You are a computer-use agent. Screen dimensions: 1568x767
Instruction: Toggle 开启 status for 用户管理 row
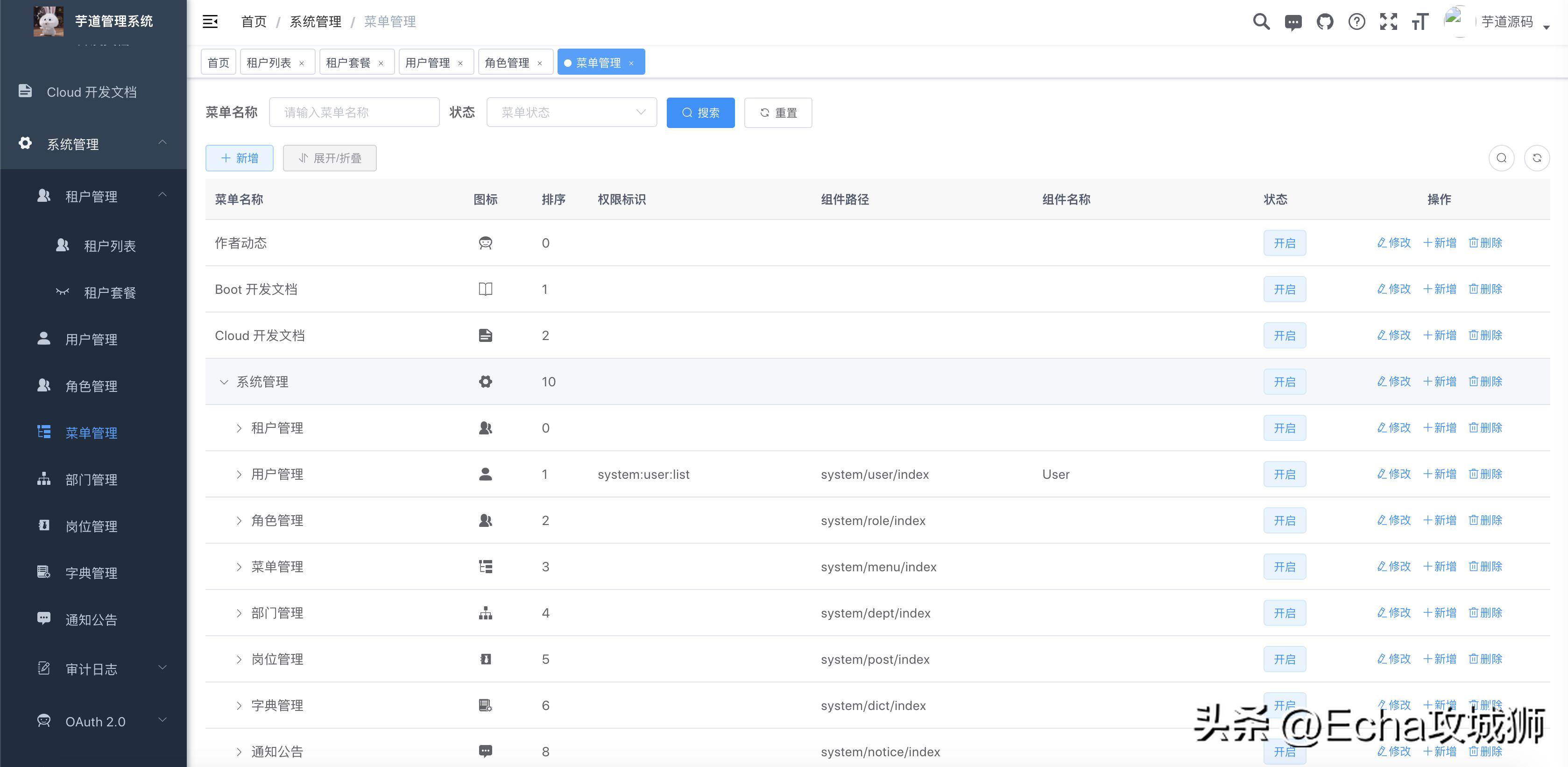pos(1285,474)
